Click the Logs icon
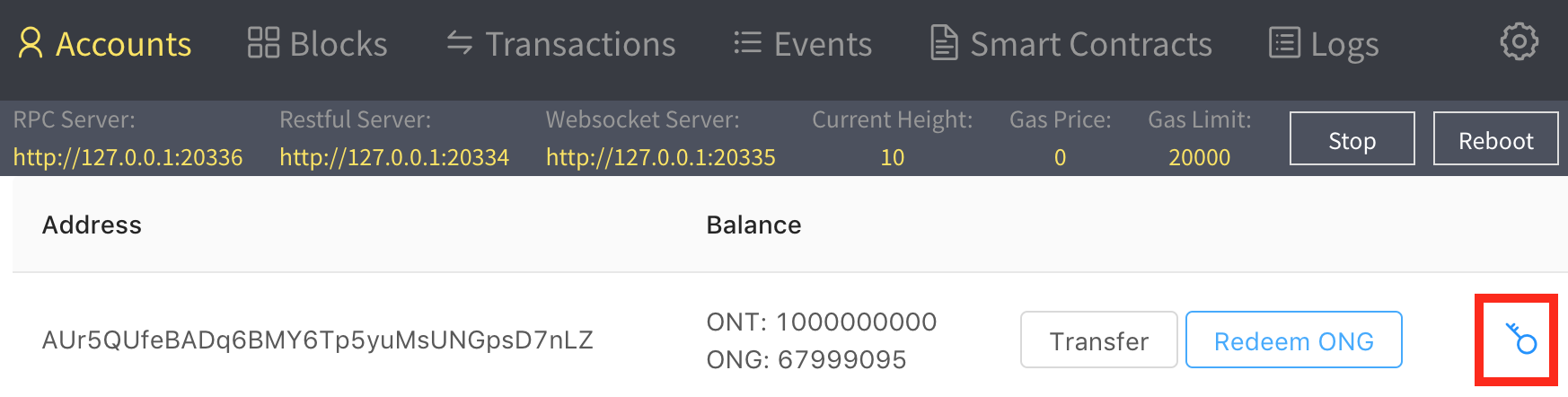Screen dimensions: 1568x397 (x=1284, y=43)
